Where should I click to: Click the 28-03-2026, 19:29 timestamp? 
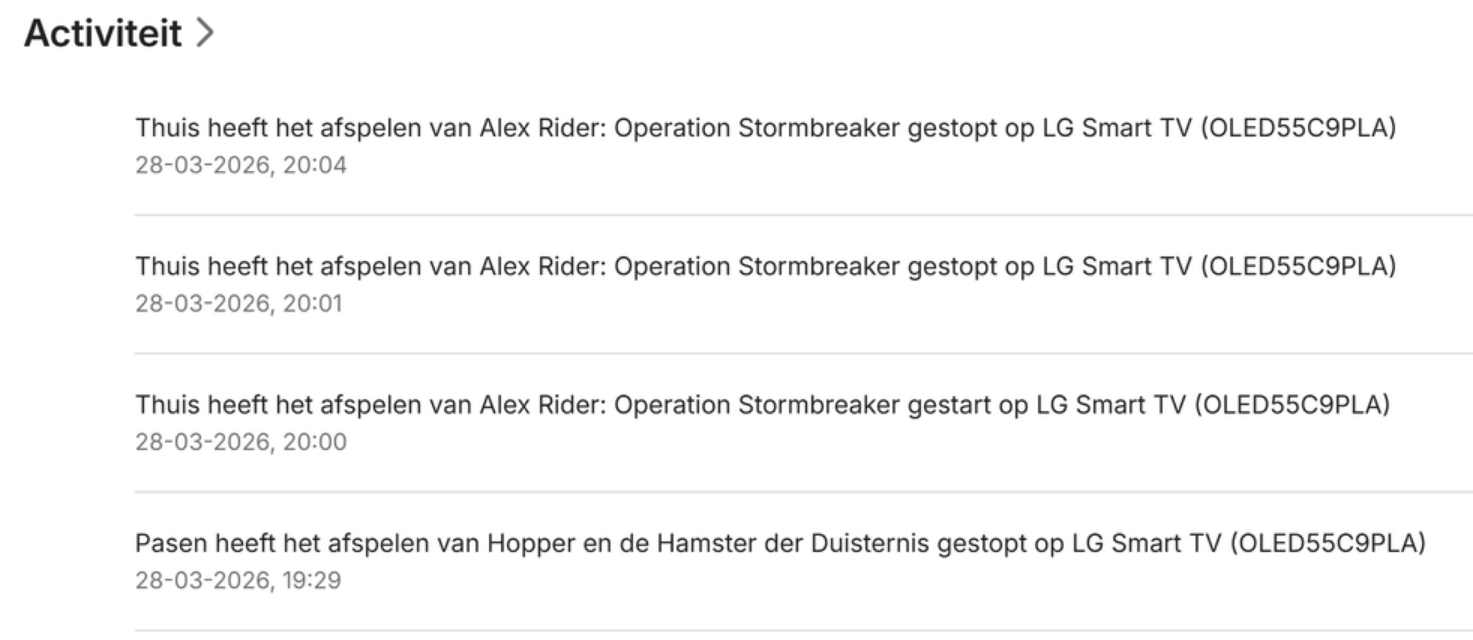coord(238,580)
